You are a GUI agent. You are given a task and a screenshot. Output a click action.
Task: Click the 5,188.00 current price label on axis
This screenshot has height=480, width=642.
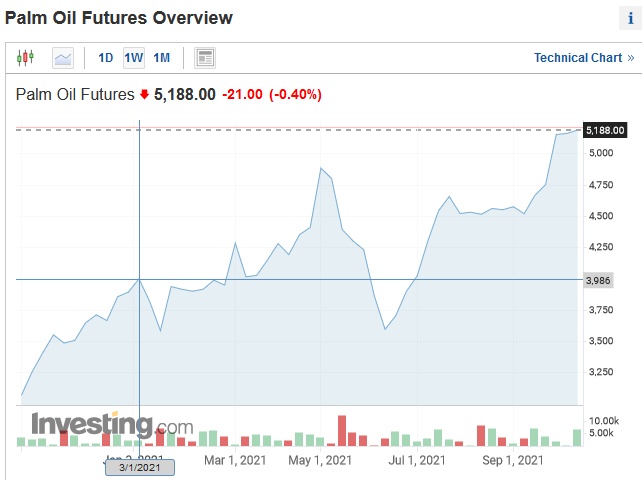[605, 130]
